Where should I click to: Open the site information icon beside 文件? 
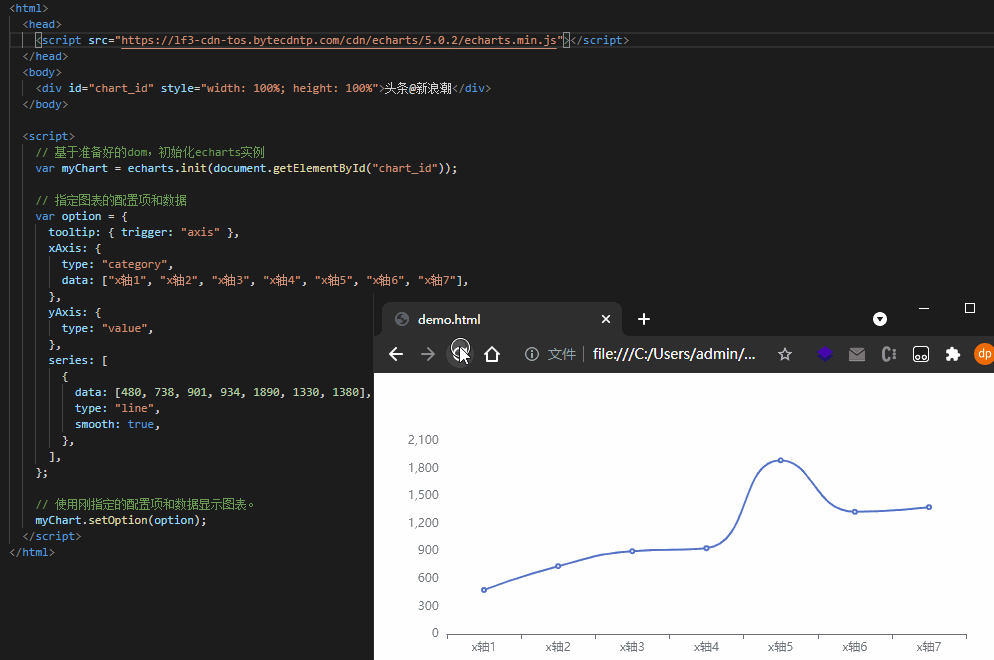(x=532, y=354)
